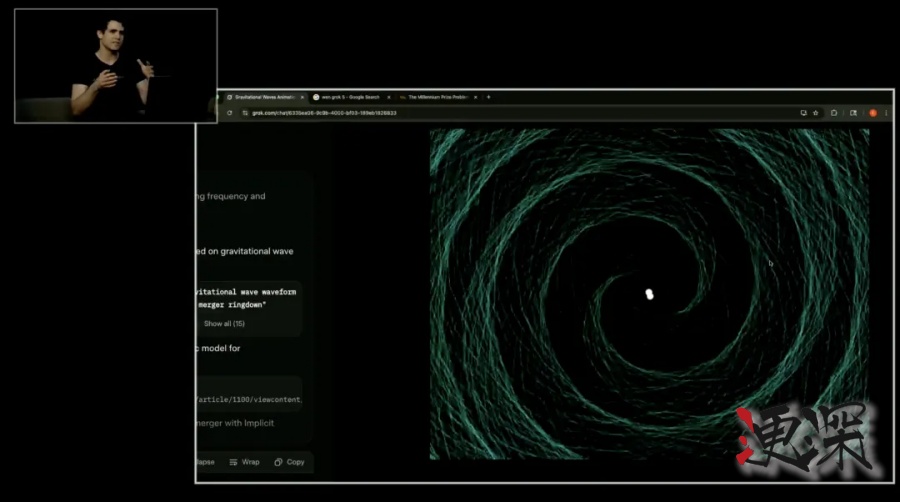This screenshot has height=502, width=900.
Task: Close the 'wen grok 5' Google Search tab
Action: click(389, 97)
